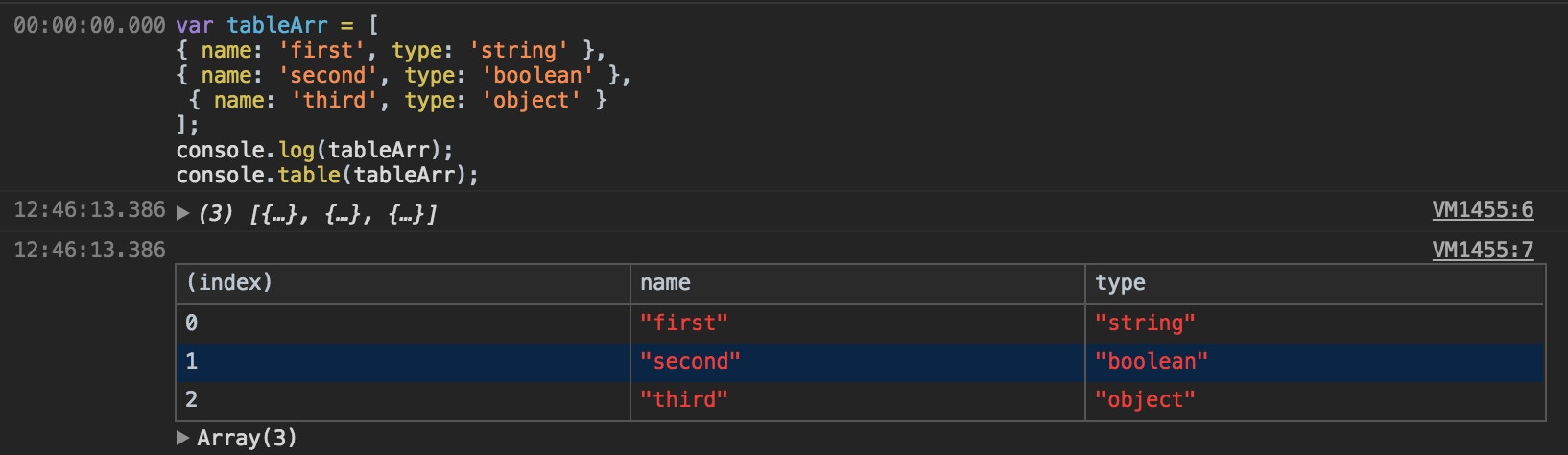Open the VM1455:7 source link
The width and height of the screenshot is (1568, 455).
(1482, 251)
